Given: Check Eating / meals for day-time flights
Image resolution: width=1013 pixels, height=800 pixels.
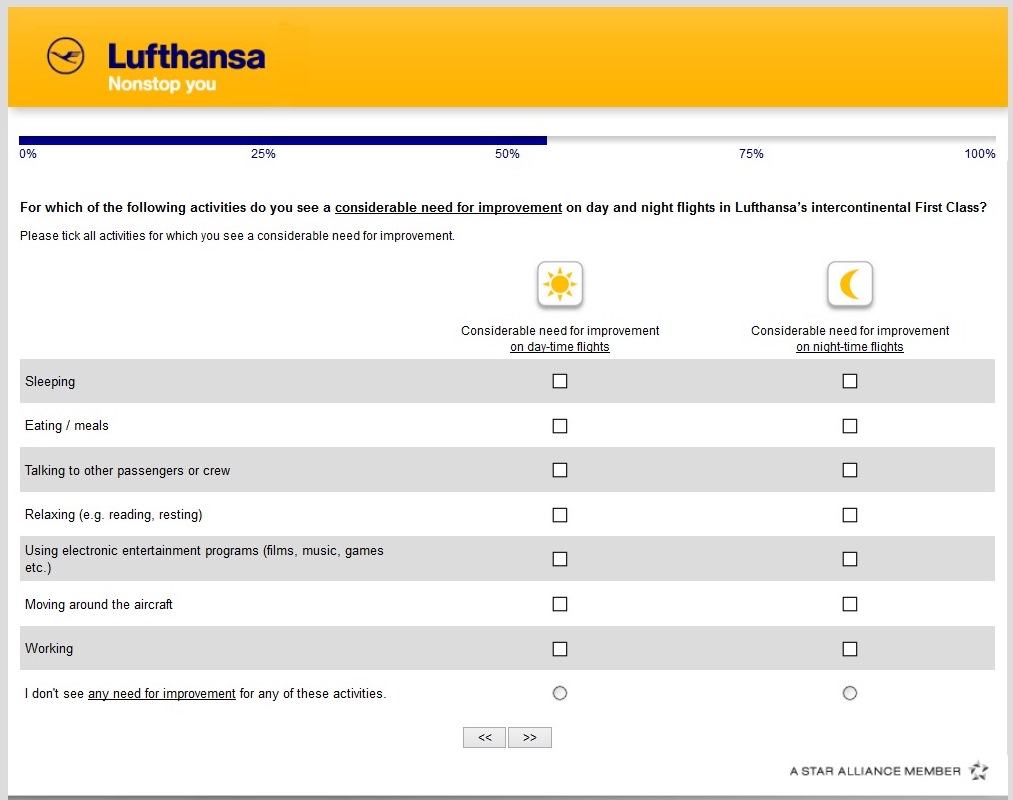Looking at the screenshot, I should click(x=560, y=426).
